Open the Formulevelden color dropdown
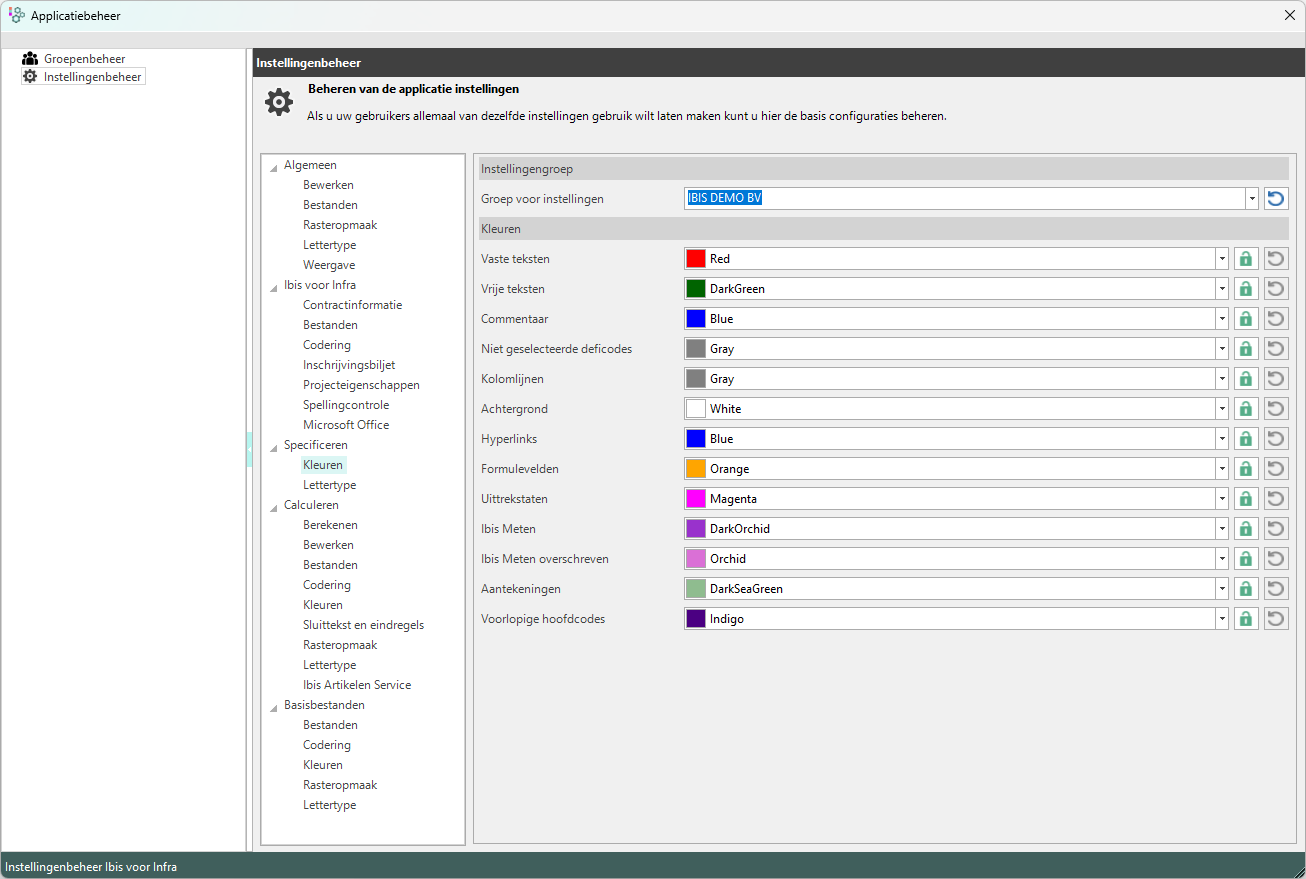 1221,469
